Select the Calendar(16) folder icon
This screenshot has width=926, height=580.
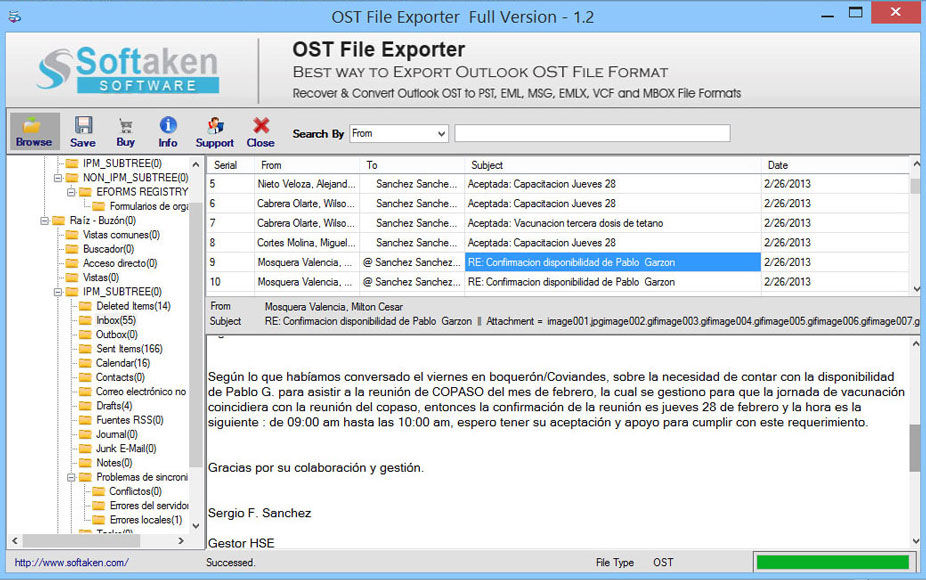pyautogui.click(x=86, y=363)
